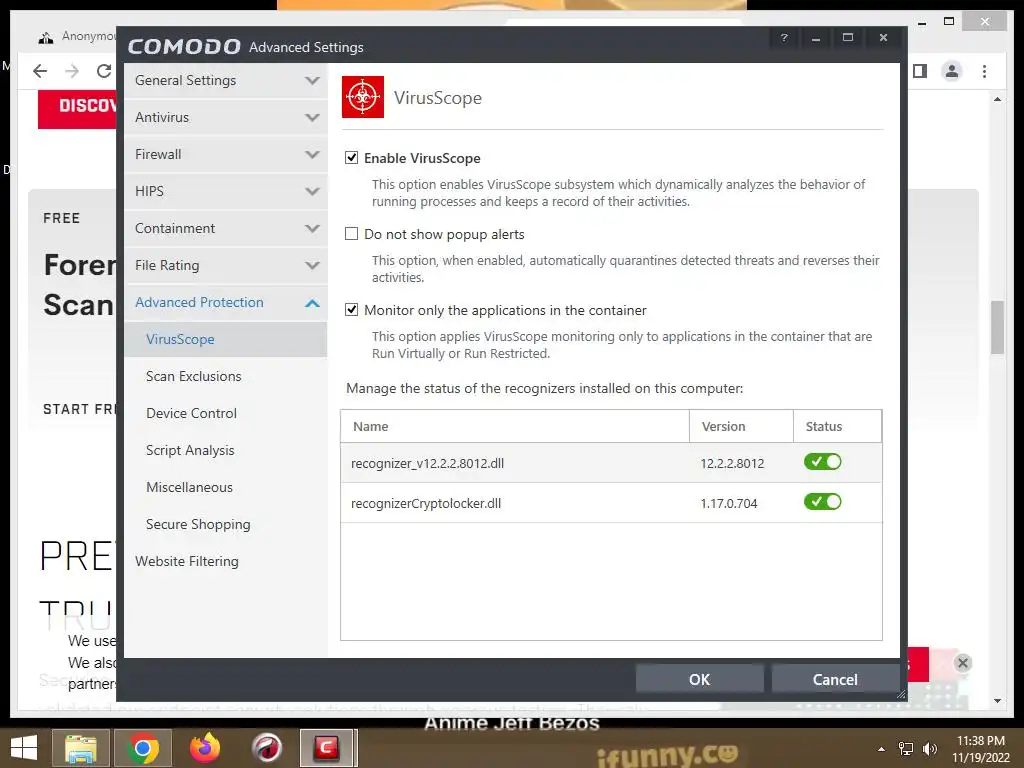
Task: Click the browser scrollbar down arrow
Action: 997,701
